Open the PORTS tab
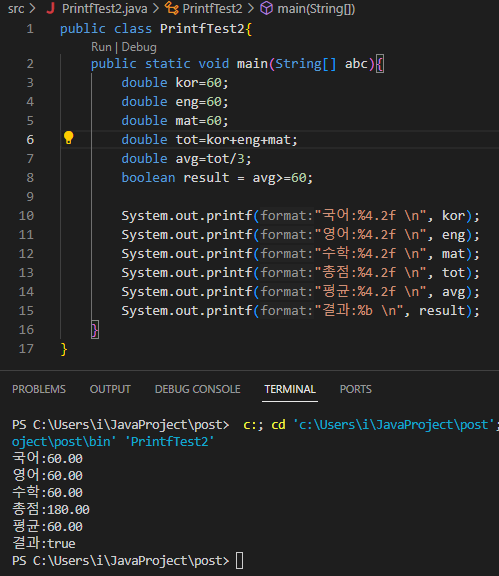 click(x=356, y=389)
